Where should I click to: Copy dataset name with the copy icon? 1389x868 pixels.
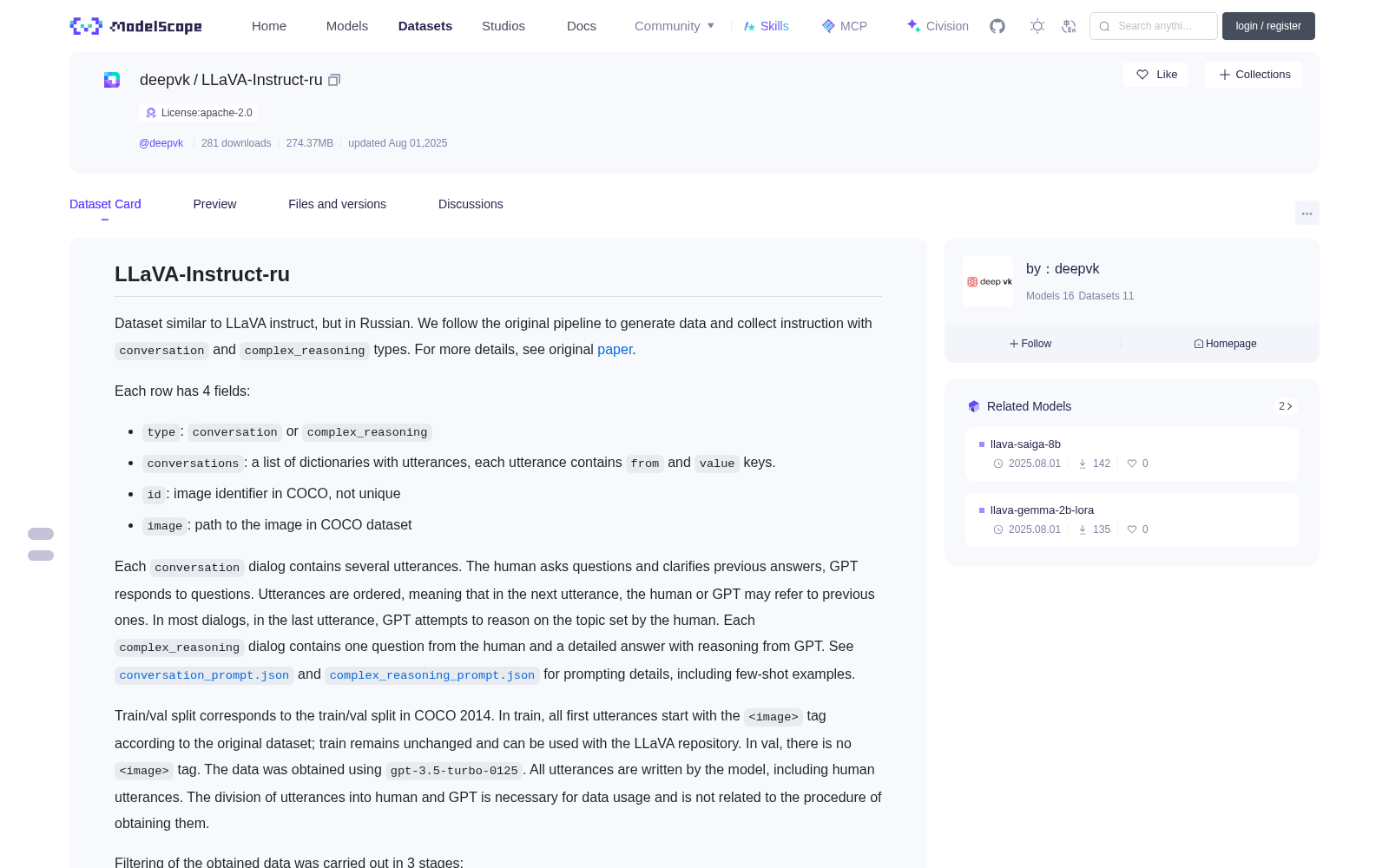[x=334, y=80]
